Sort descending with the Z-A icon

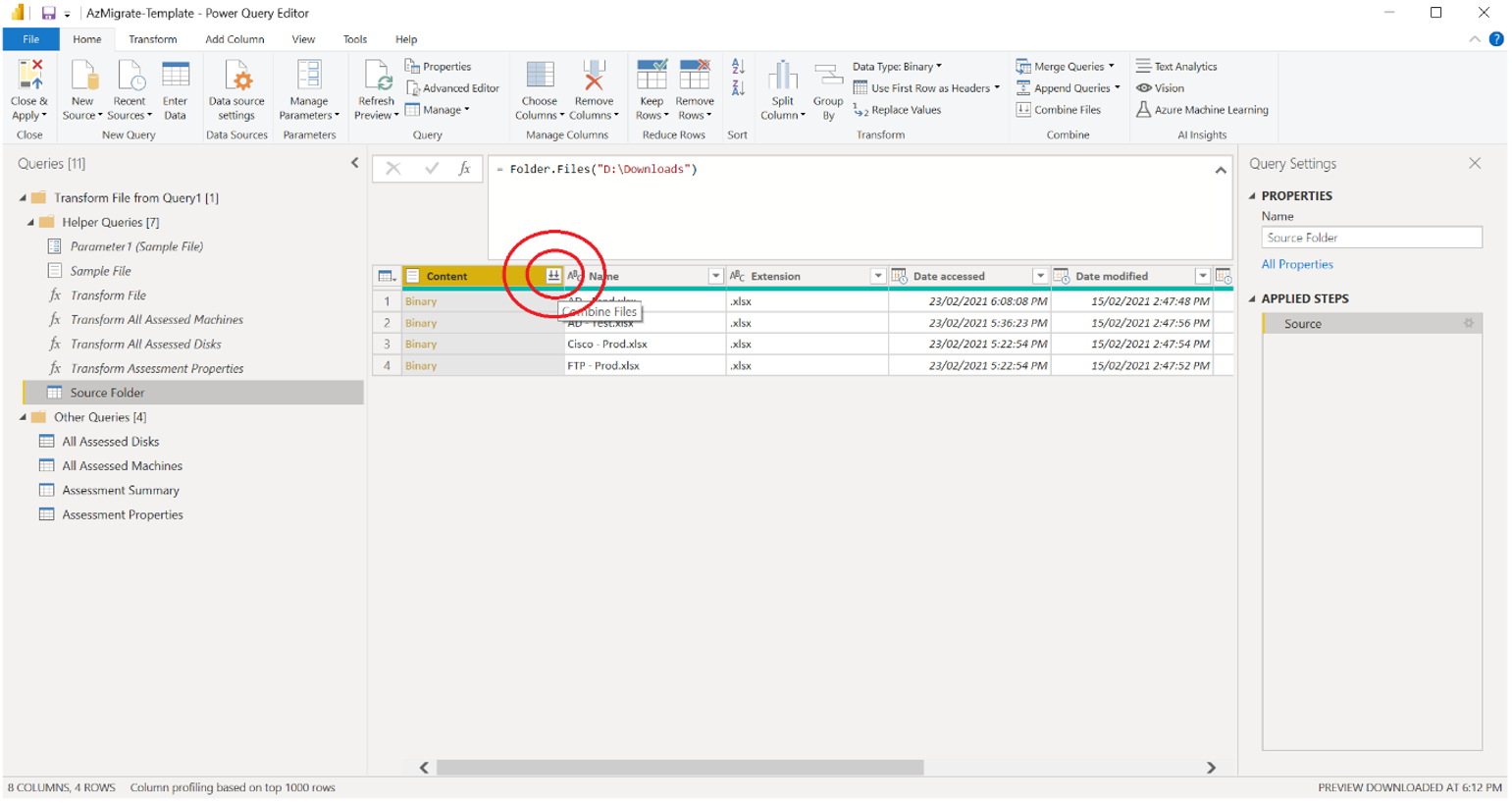click(738, 88)
